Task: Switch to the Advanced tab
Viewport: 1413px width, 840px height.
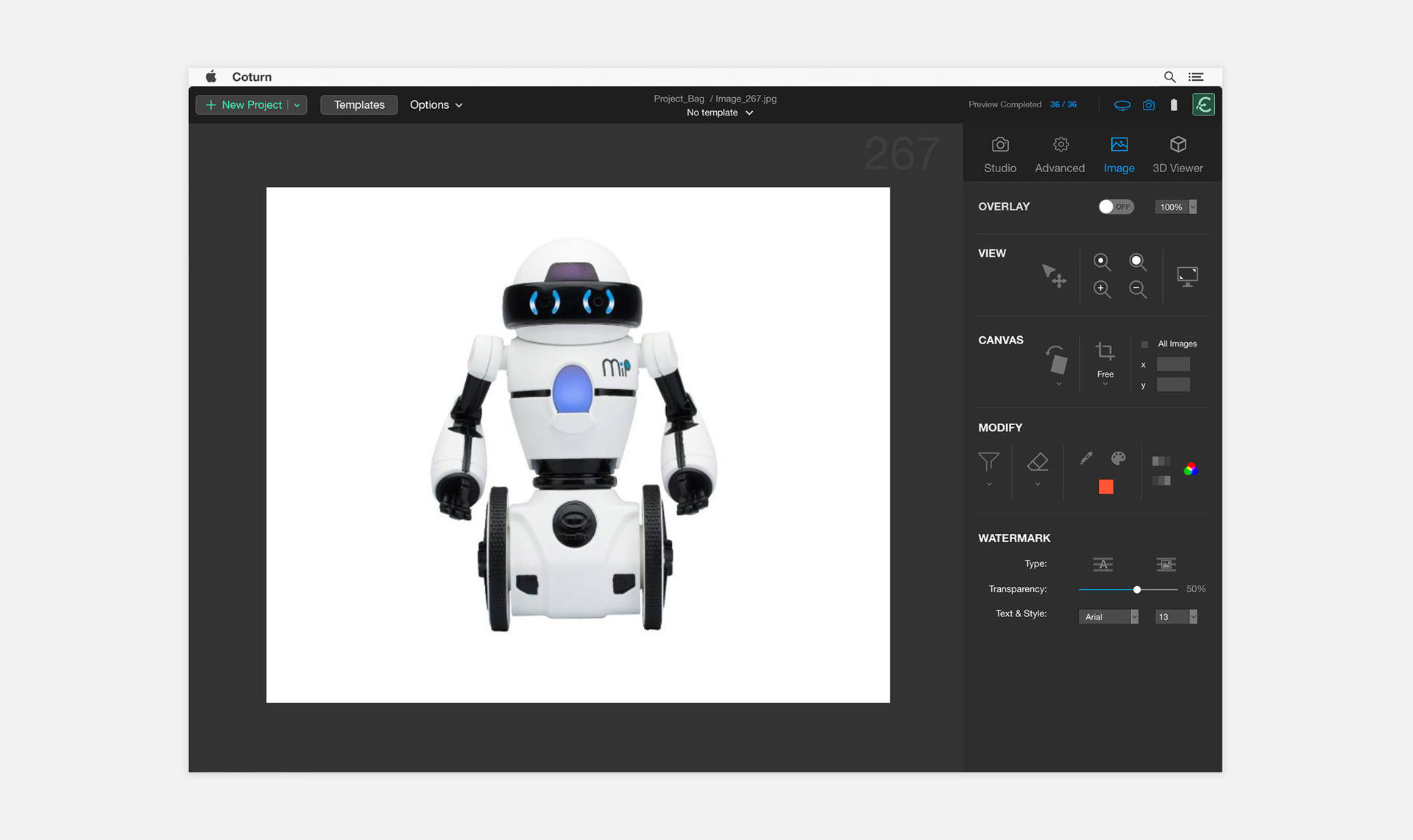Action: point(1060,155)
